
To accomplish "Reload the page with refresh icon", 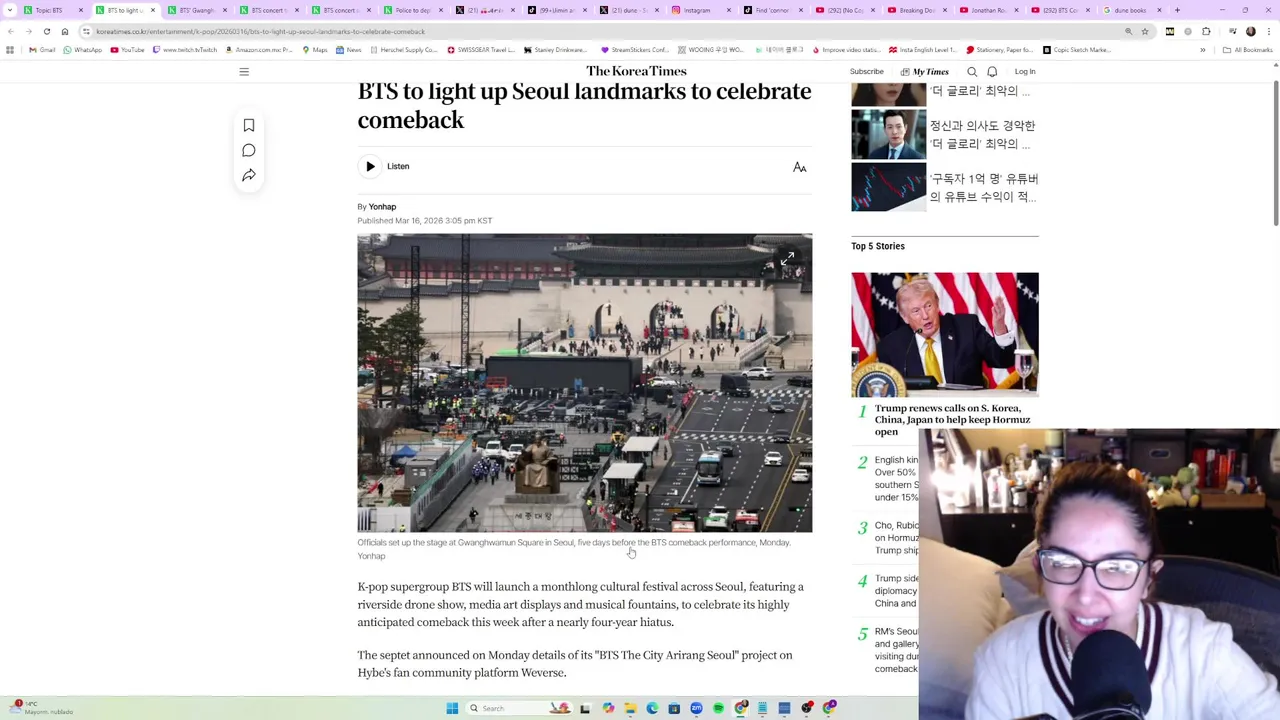I will pyautogui.click(x=46, y=31).
